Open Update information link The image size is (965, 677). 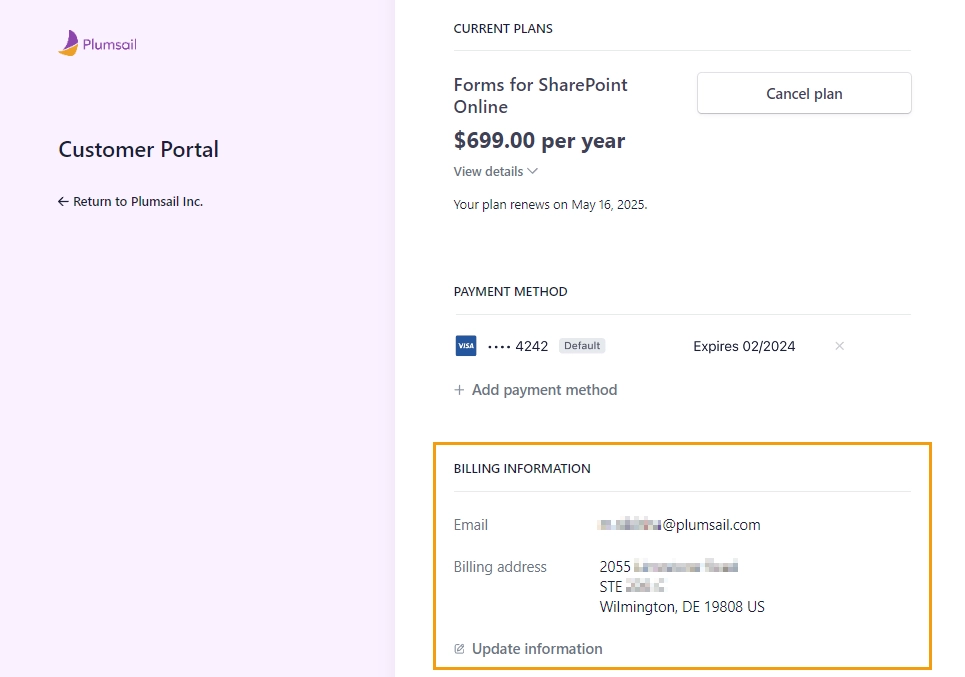529,649
